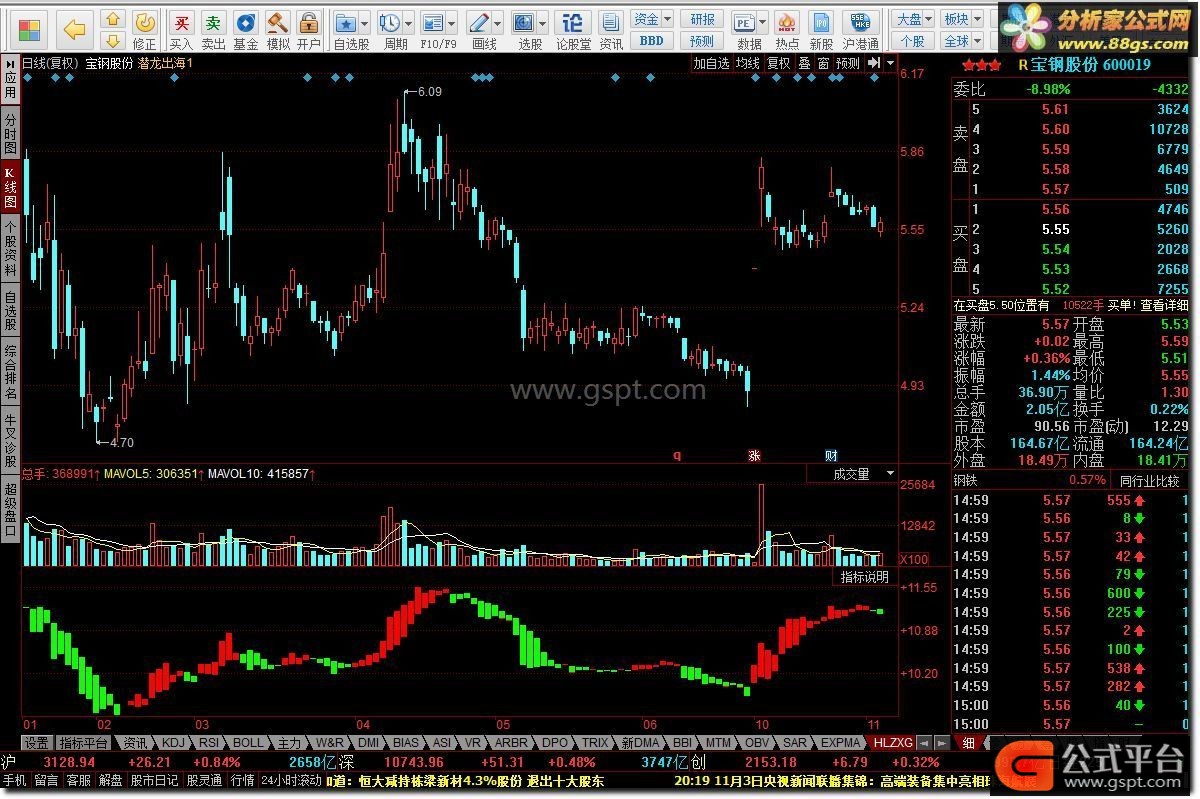Open the 基金 fund icon

pyautogui.click(x=245, y=30)
